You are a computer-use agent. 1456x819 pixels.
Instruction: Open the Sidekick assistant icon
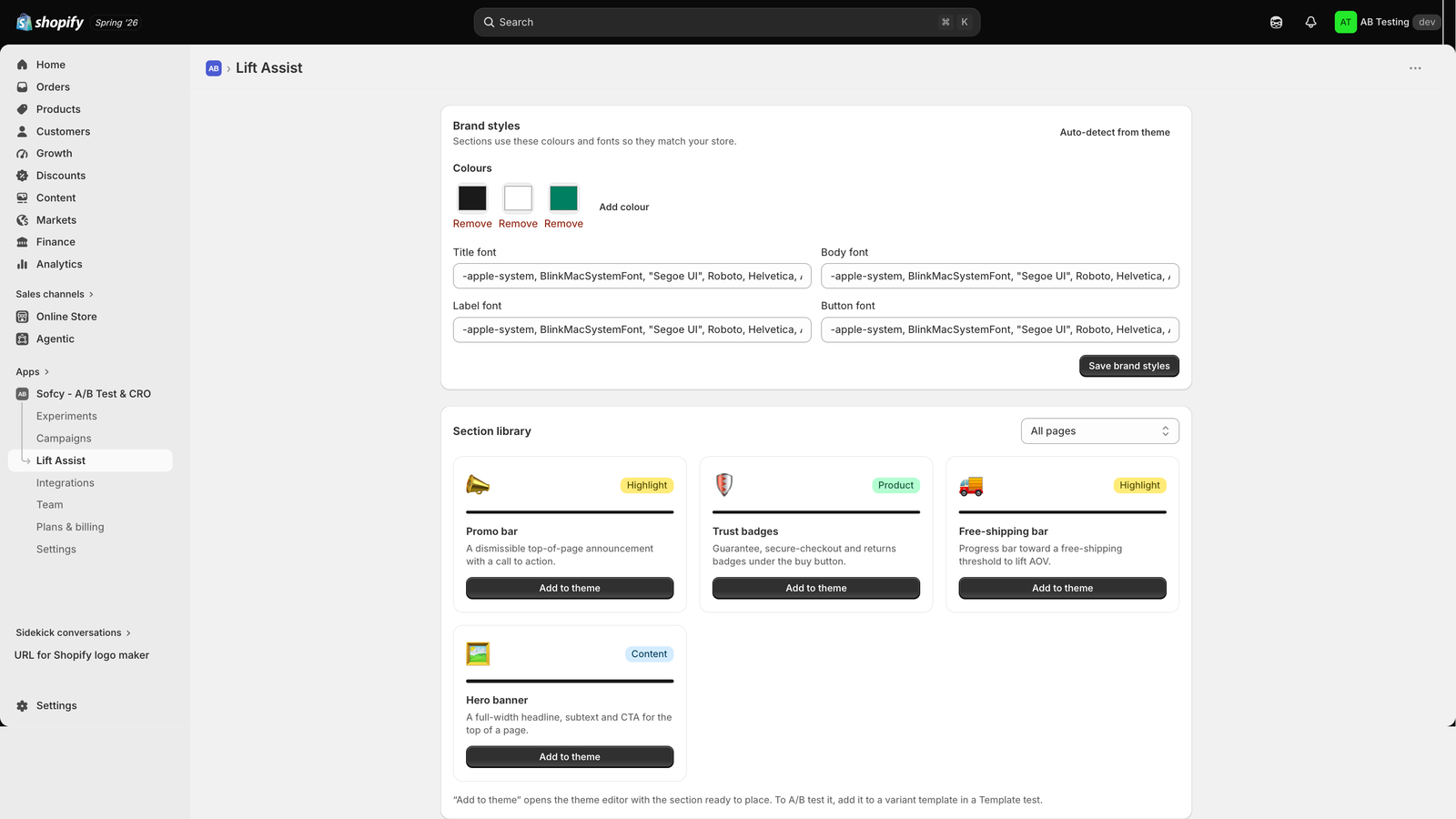coord(1276,22)
